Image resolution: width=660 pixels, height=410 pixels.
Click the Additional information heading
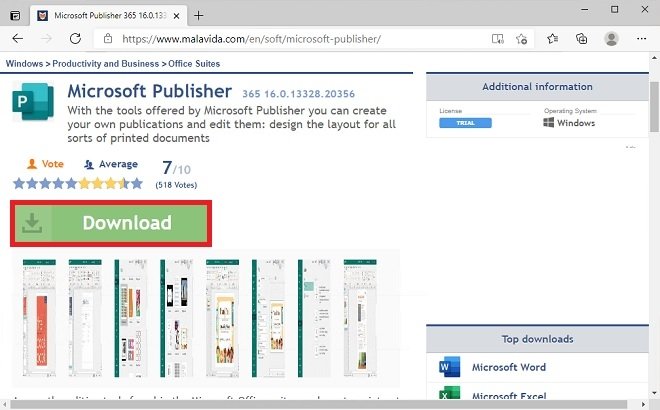pyautogui.click(x=537, y=87)
